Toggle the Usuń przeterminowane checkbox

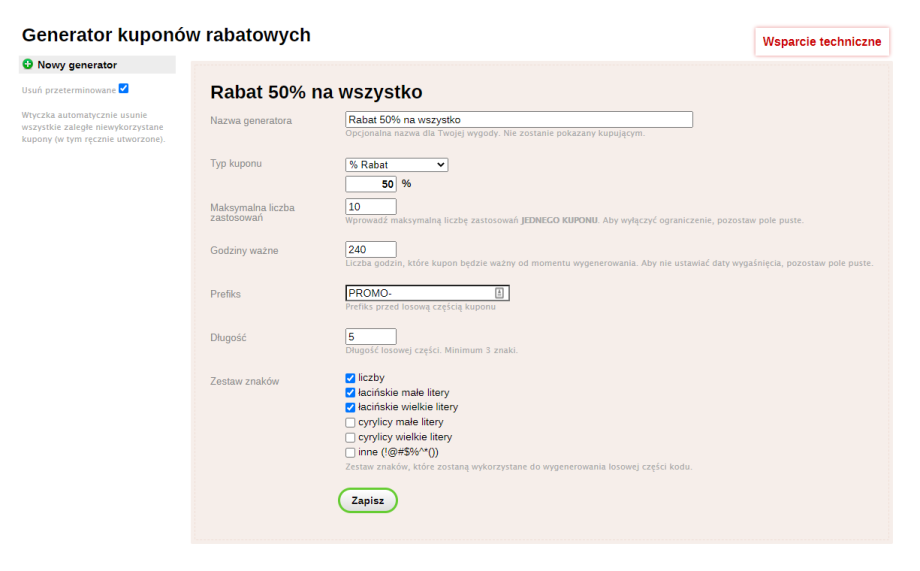pos(123,89)
